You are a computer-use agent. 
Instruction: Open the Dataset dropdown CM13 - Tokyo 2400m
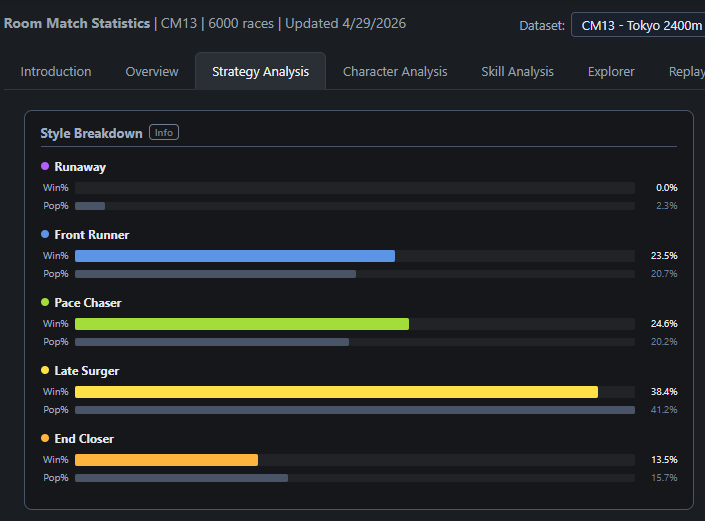(x=638, y=25)
